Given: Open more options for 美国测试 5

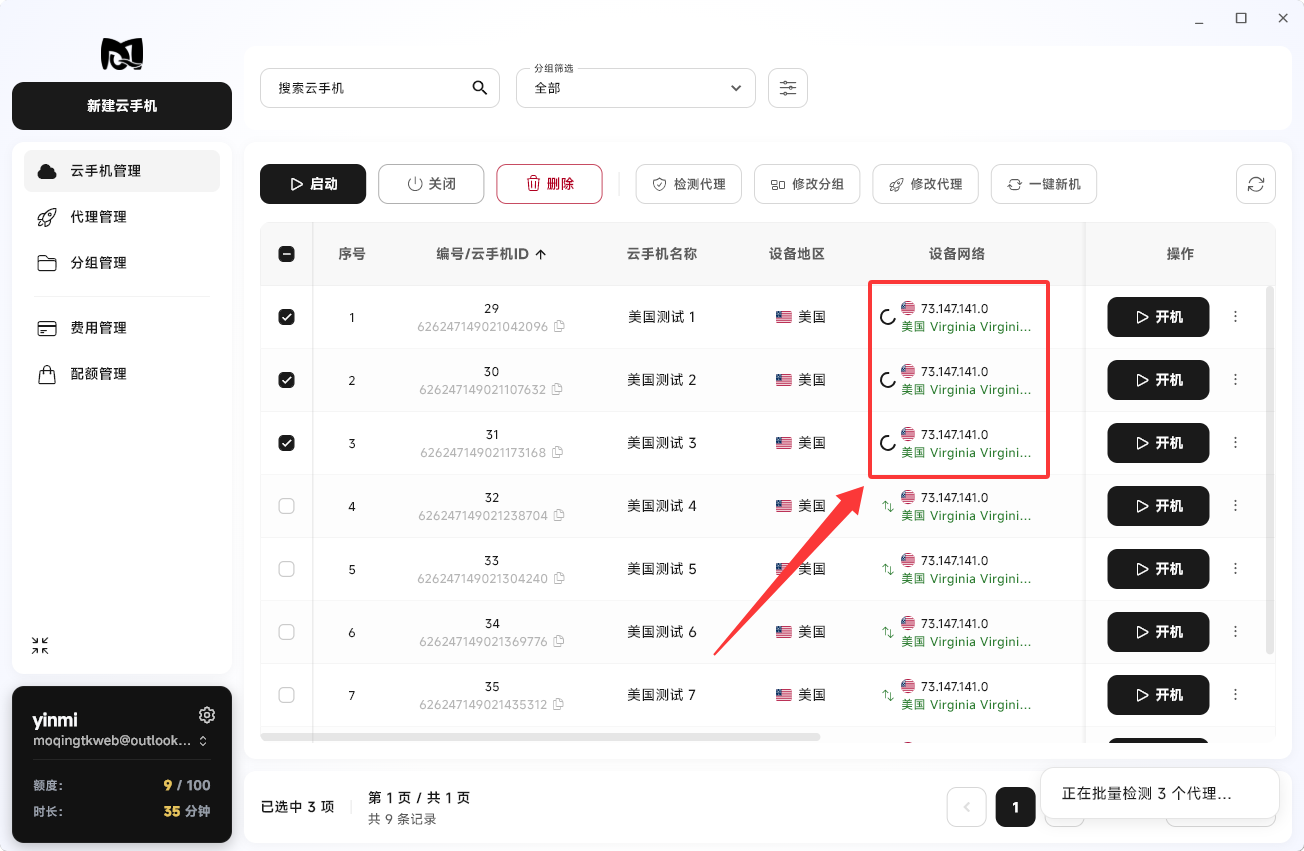Looking at the screenshot, I should tap(1235, 569).
